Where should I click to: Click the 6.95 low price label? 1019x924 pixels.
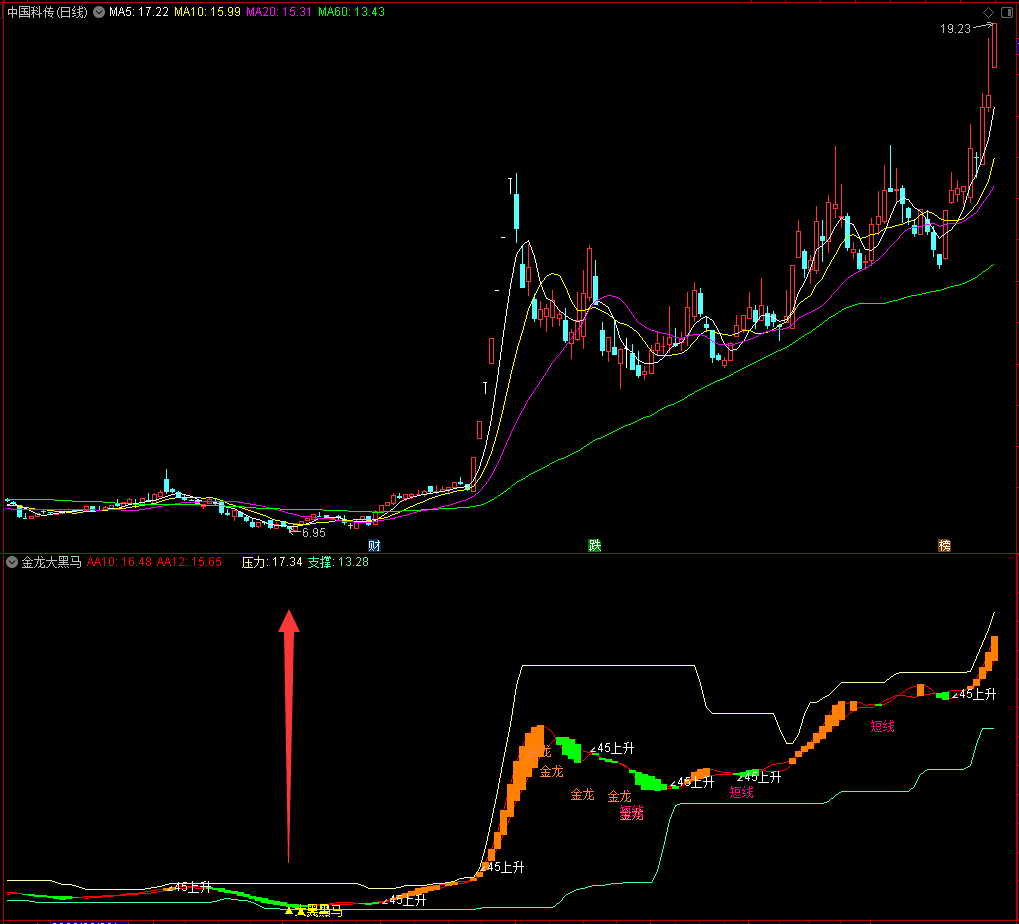tap(314, 533)
